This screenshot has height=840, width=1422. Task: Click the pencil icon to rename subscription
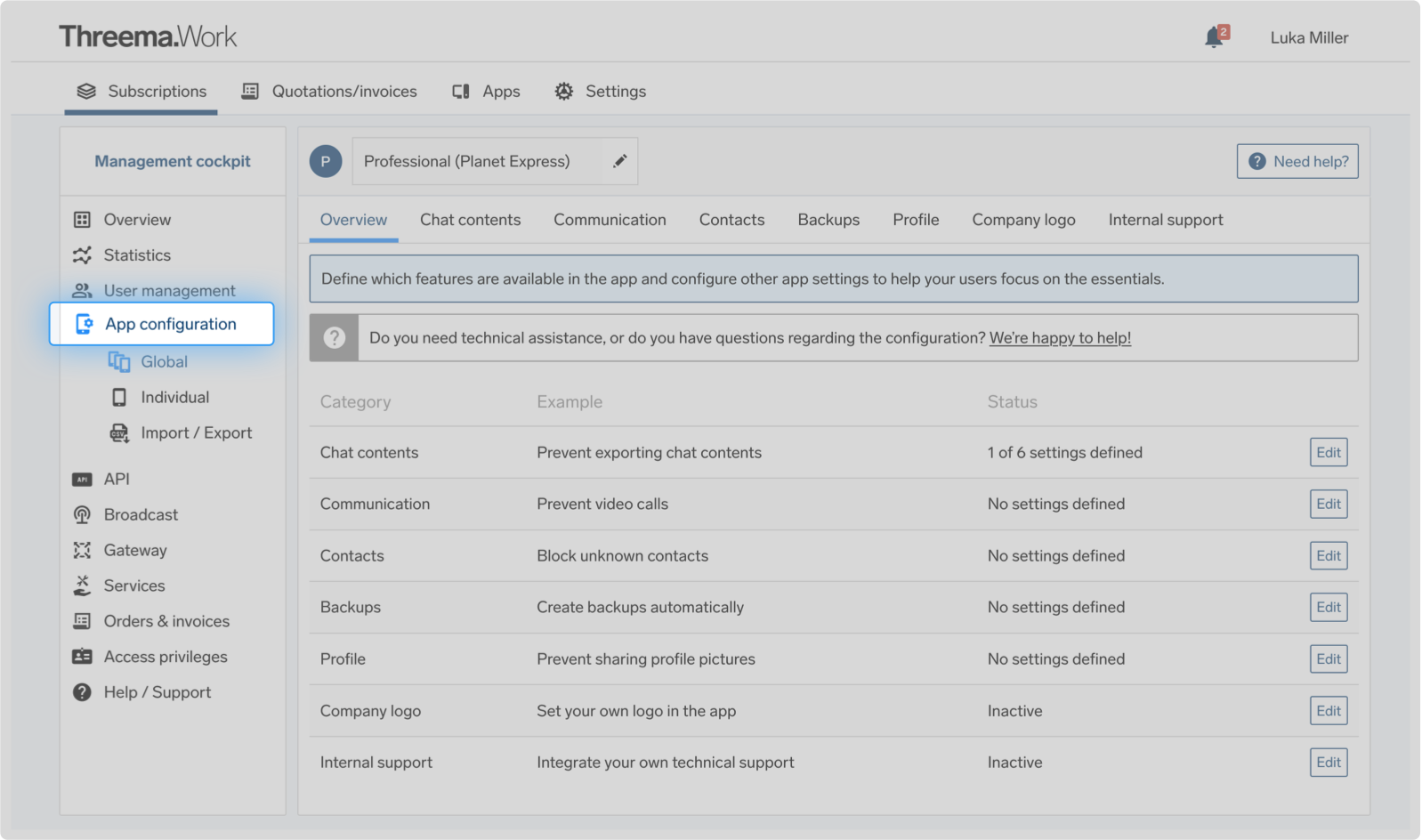click(x=619, y=161)
